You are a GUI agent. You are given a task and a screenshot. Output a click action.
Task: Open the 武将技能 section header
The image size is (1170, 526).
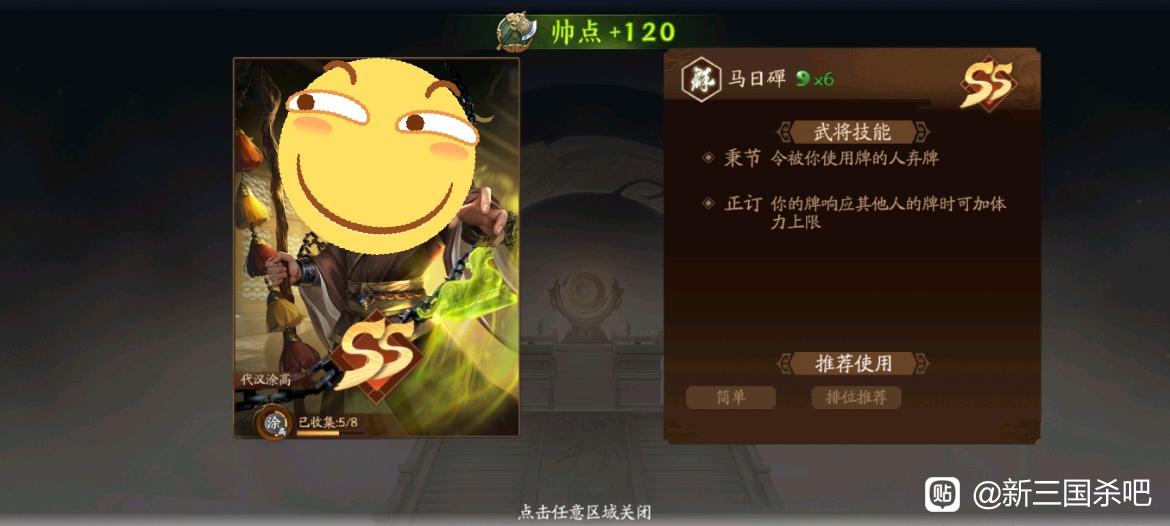(x=852, y=132)
